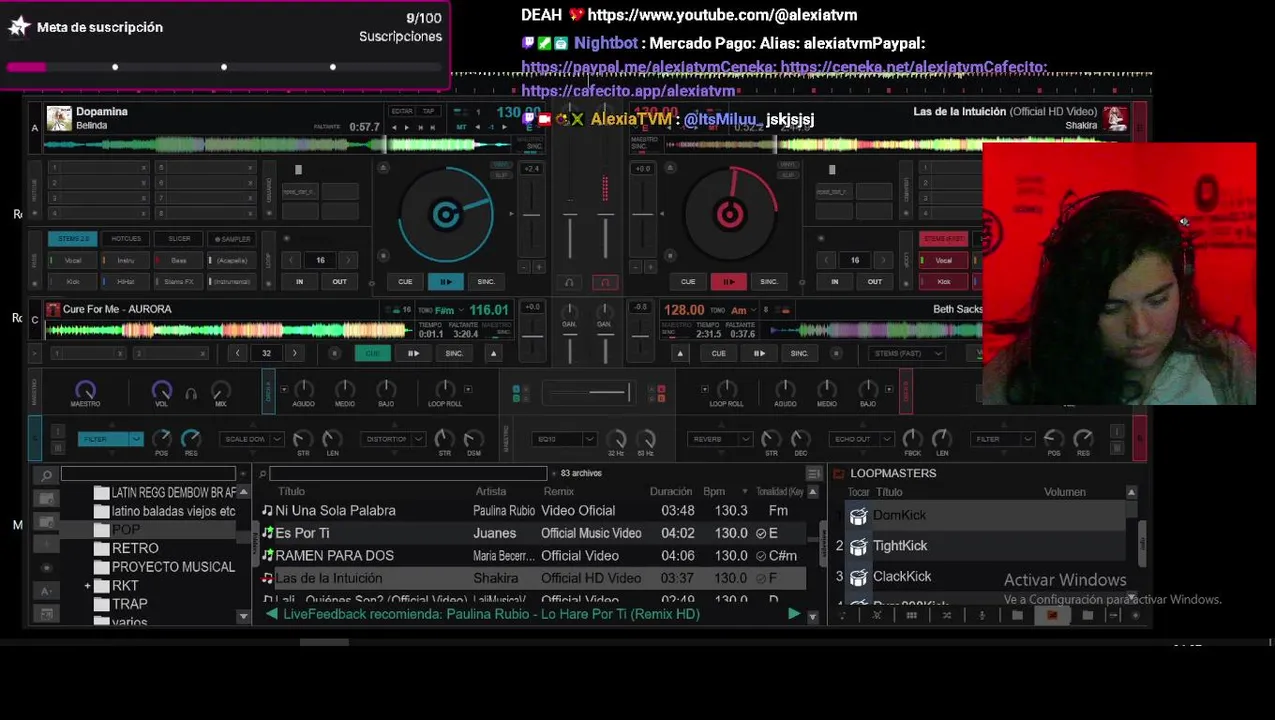Open the Twitch chat cafecito.app/alexiatvm link

(x=628, y=91)
